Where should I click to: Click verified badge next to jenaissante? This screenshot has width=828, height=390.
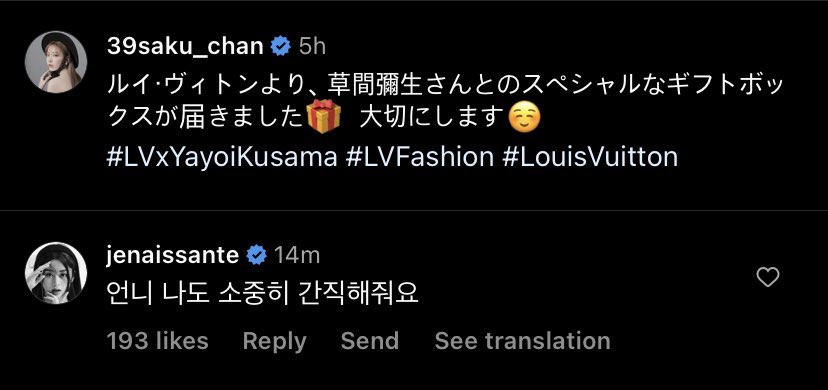257,255
